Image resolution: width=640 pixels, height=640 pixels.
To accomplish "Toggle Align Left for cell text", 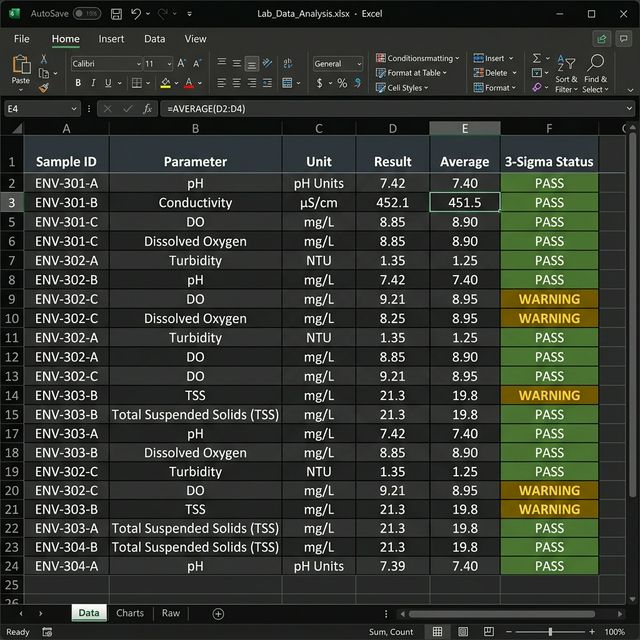I will [x=222, y=83].
